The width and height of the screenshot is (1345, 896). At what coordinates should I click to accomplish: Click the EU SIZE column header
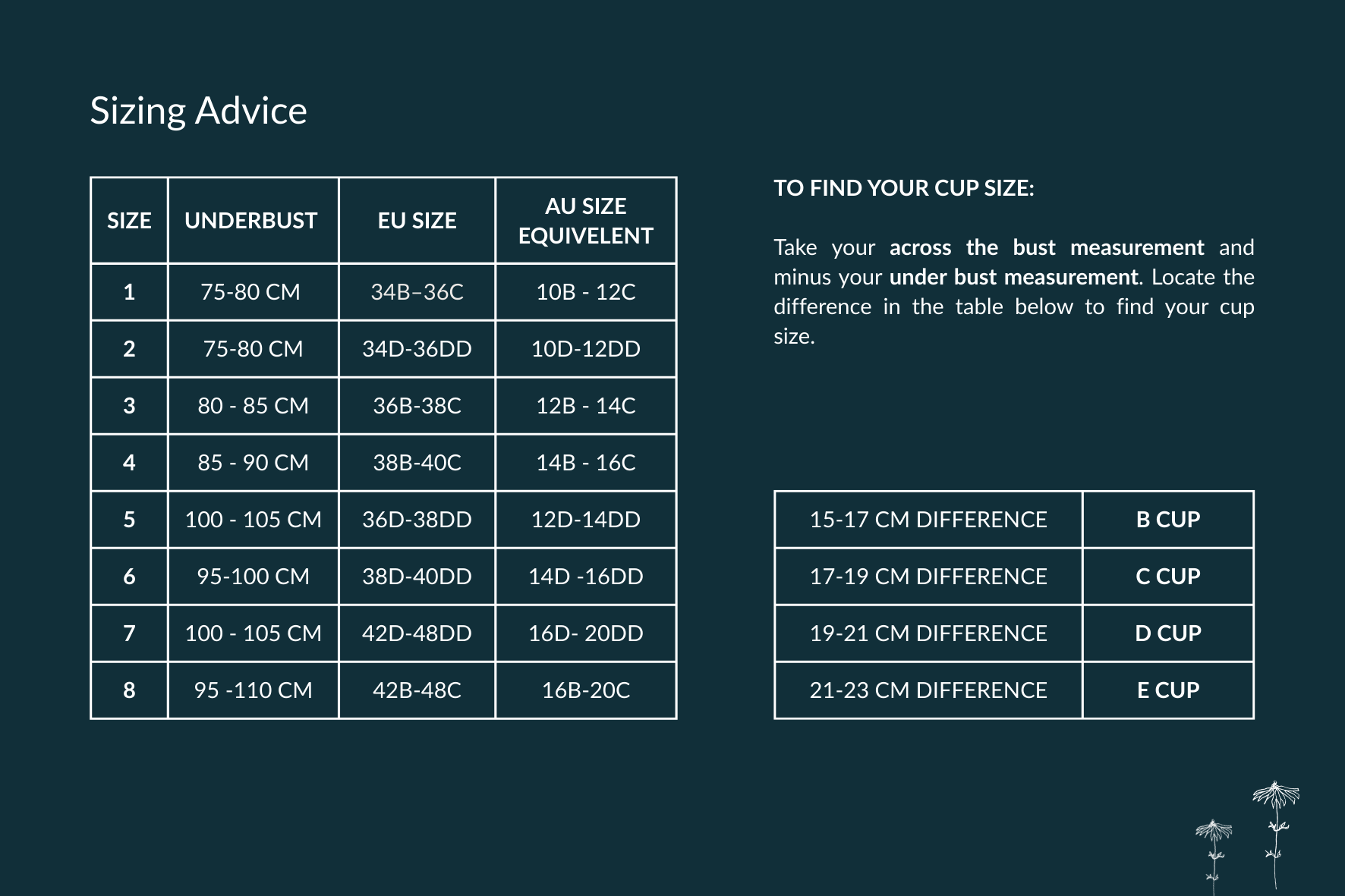click(x=417, y=221)
